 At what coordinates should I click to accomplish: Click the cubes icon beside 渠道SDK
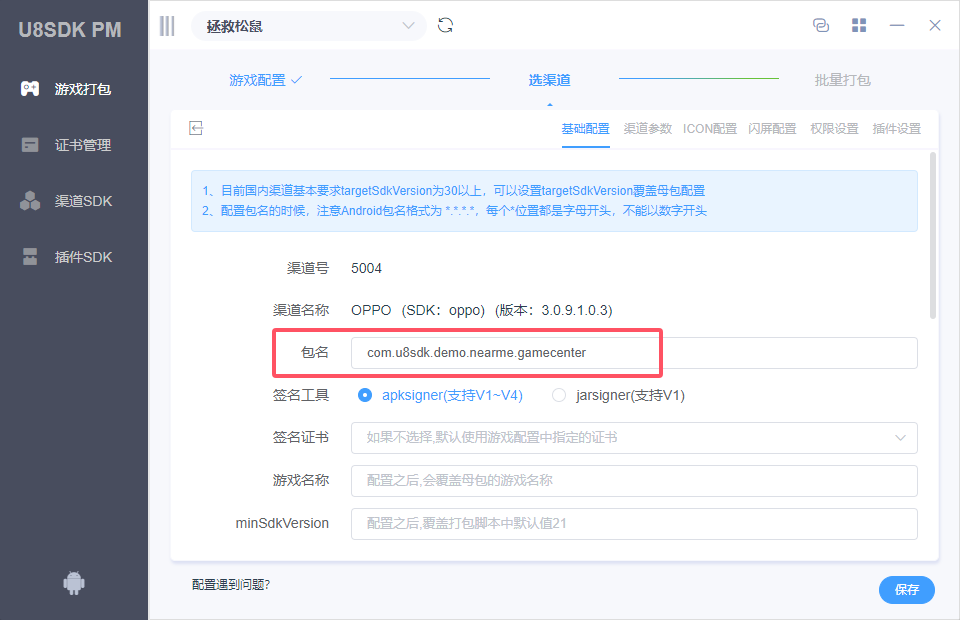tap(30, 201)
